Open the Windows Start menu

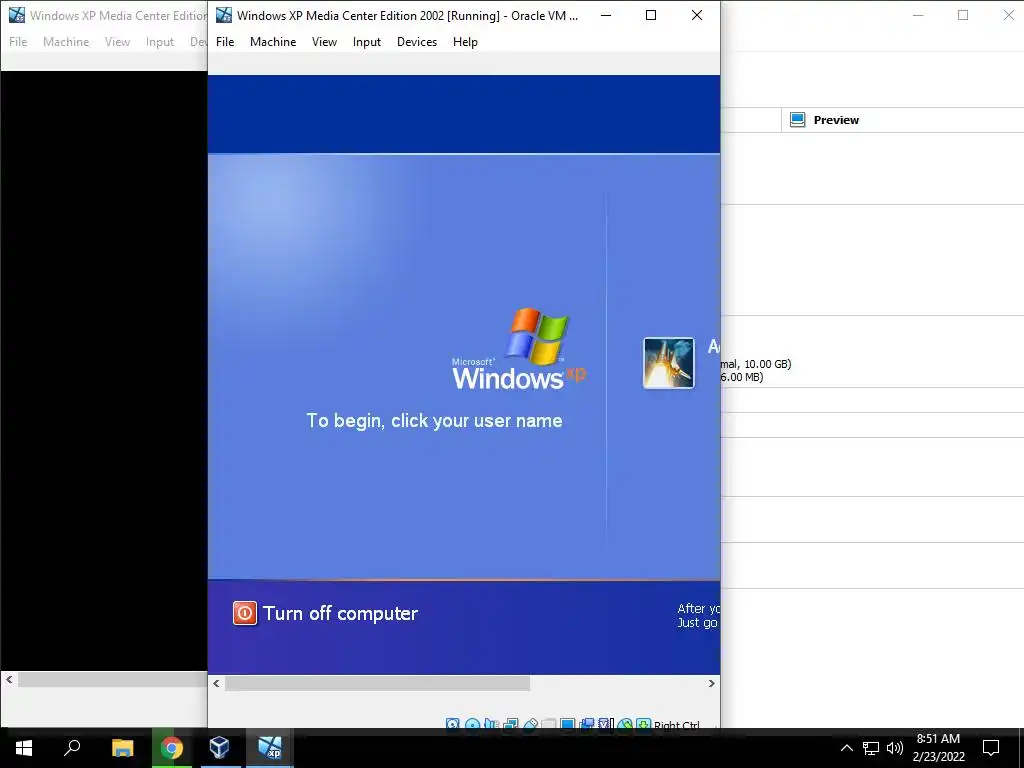24,748
